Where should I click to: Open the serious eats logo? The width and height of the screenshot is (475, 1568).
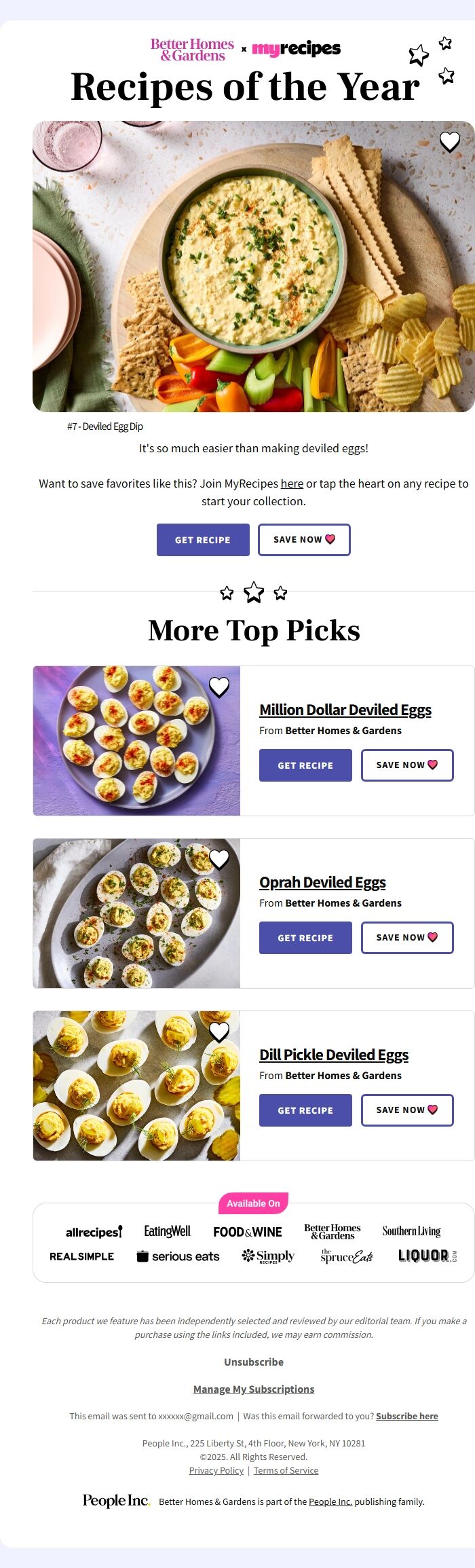(x=178, y=1256)
